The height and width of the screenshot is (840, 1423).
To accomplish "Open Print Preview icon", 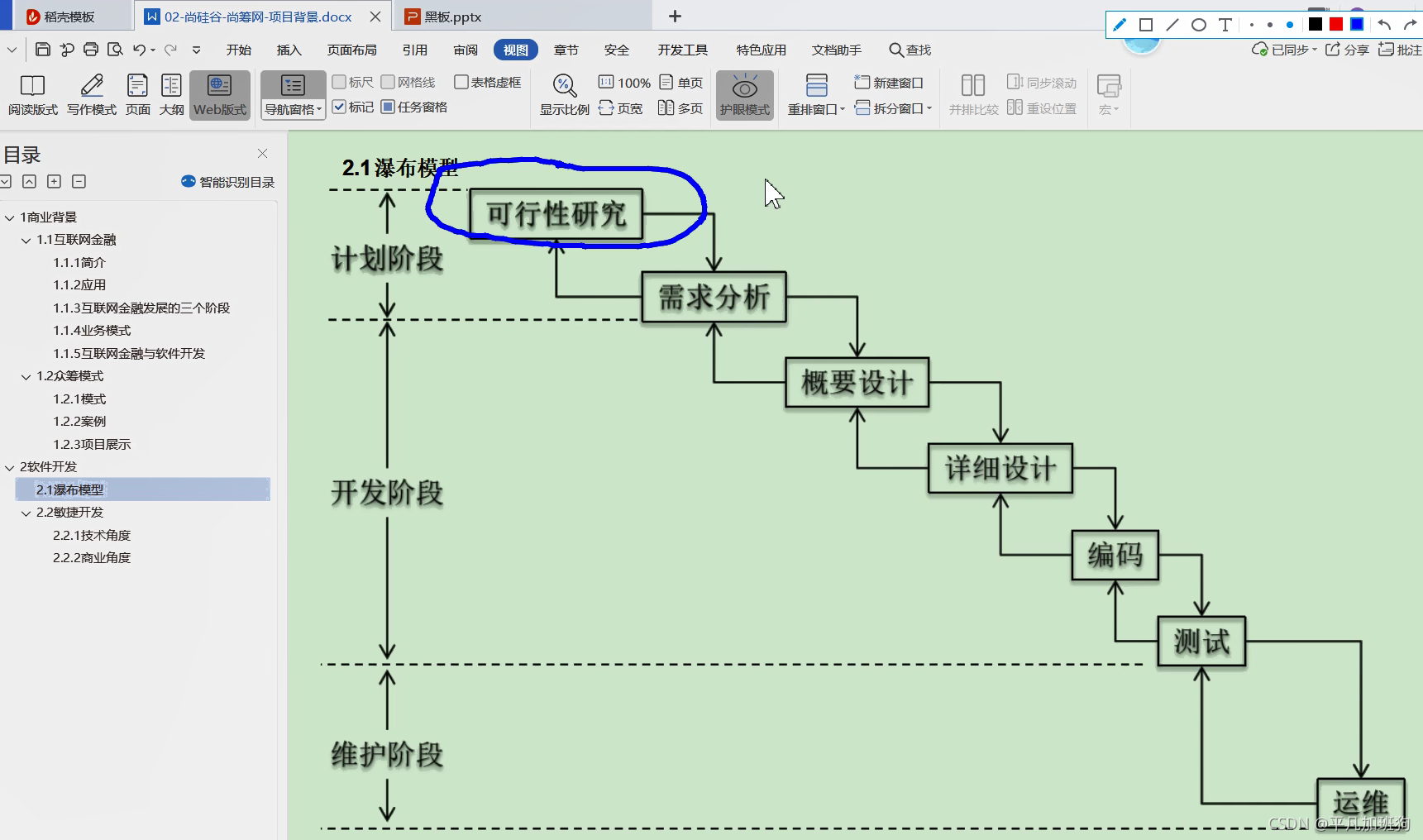I will pyautogui.click(x=115, y=50).
